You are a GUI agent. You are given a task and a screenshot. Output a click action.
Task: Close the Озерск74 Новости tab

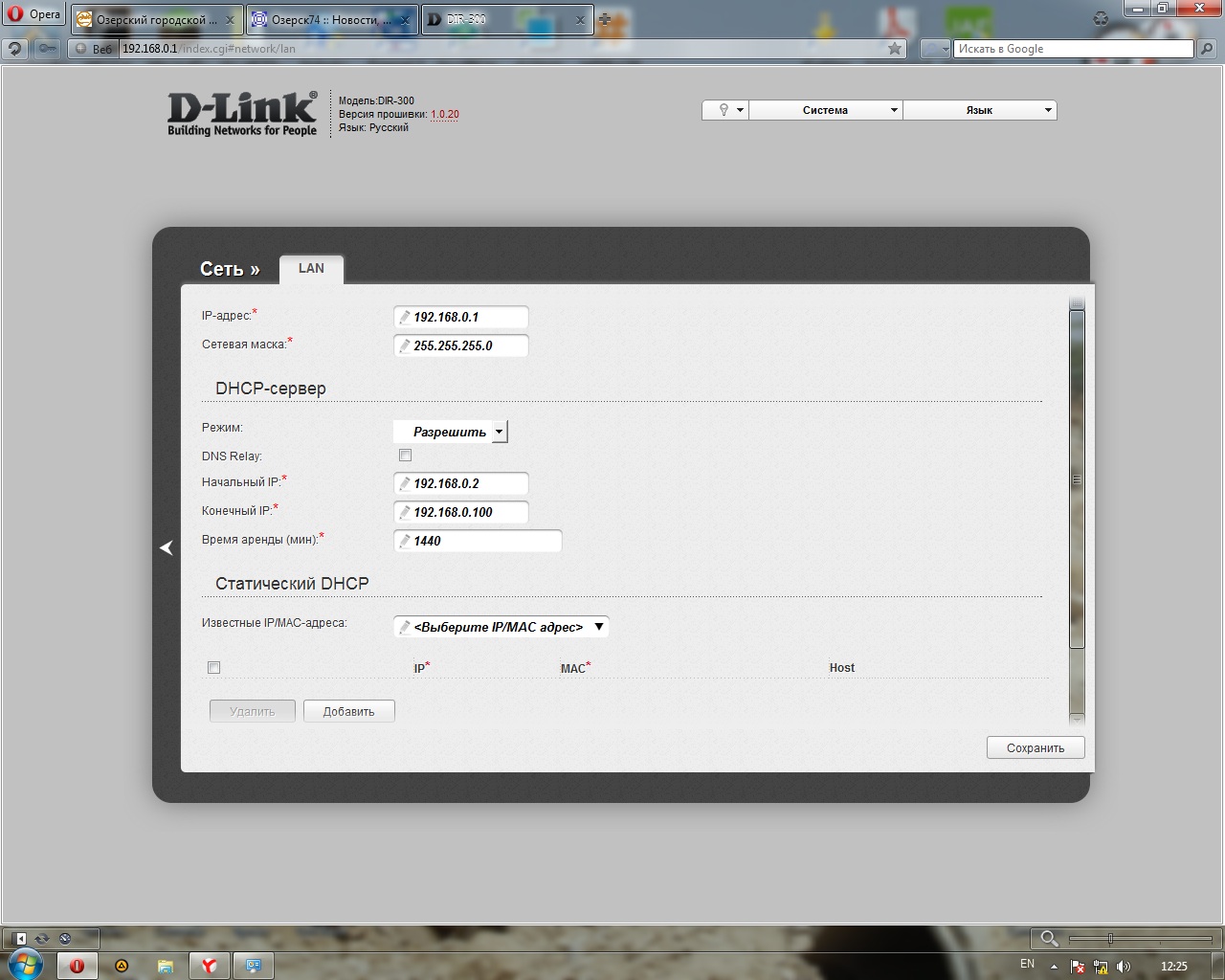click(x=405, y=20)
